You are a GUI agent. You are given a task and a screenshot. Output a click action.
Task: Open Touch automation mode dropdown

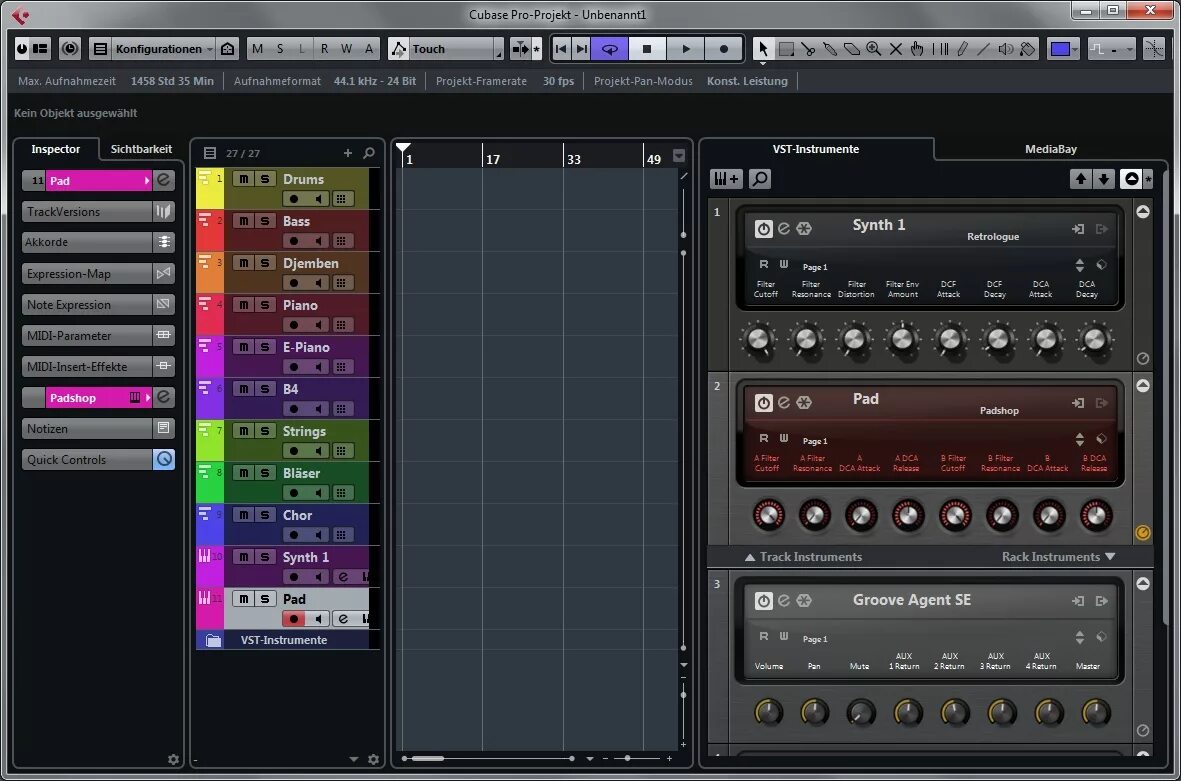coord(456,49)
